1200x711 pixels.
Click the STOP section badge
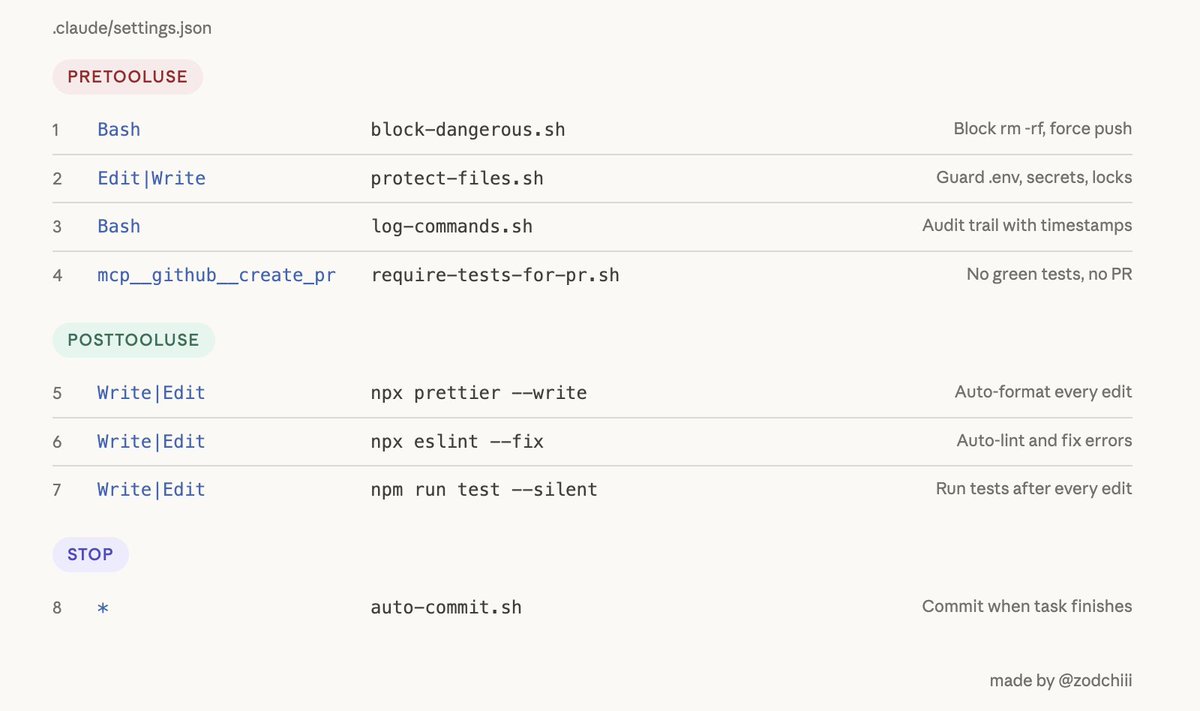tap(90, 555)
